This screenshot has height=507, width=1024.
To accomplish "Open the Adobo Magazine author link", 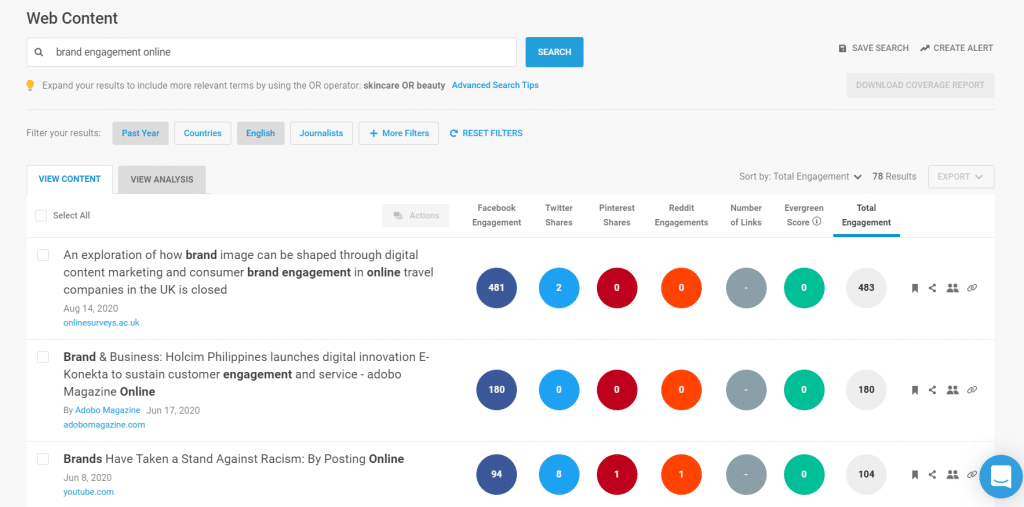I will coord(108,410).
